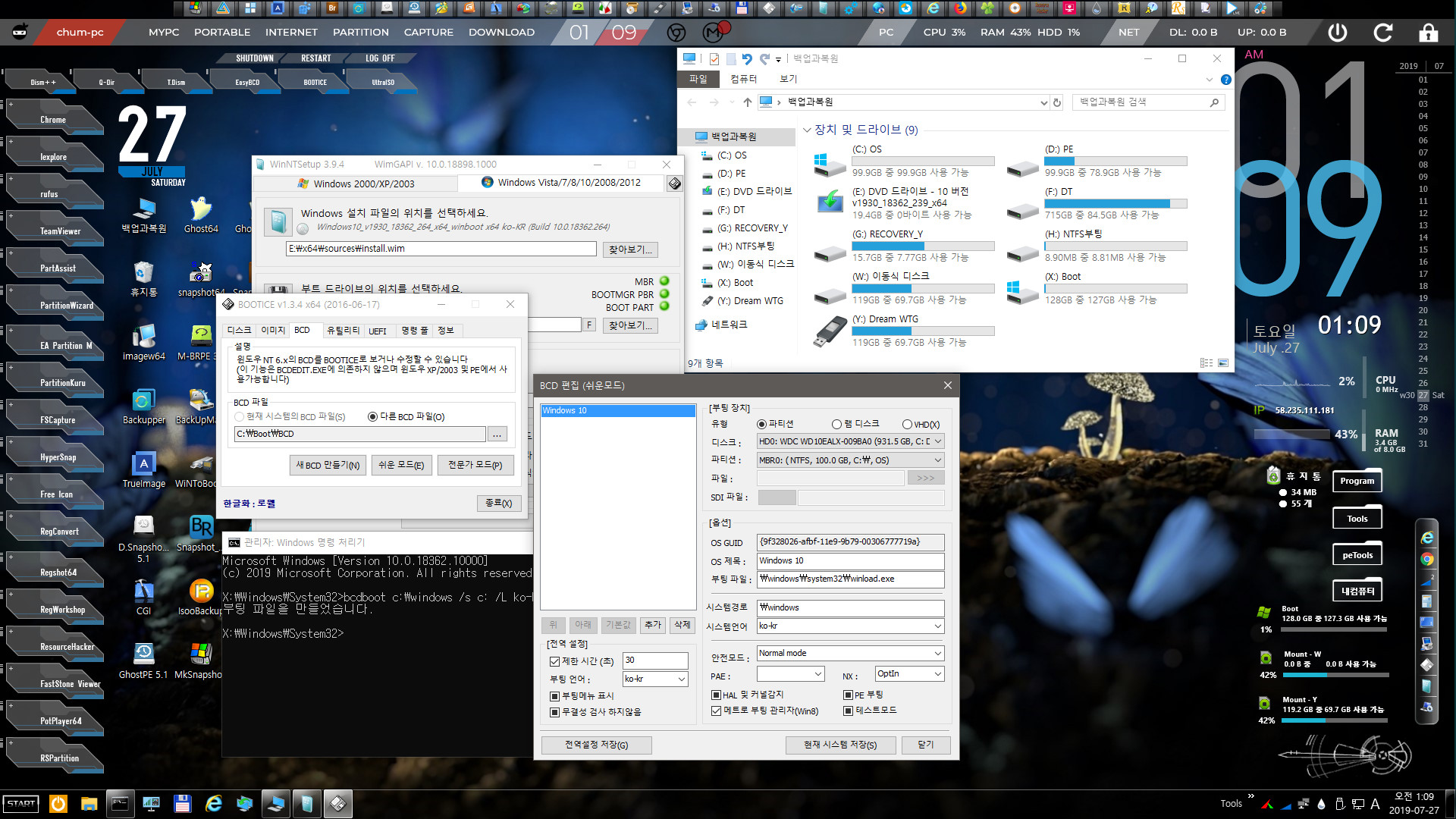Image resolution: width=1456 pixels, height=819 pixels.
Task: Select the 파티션 radio button
Action: 762,425
